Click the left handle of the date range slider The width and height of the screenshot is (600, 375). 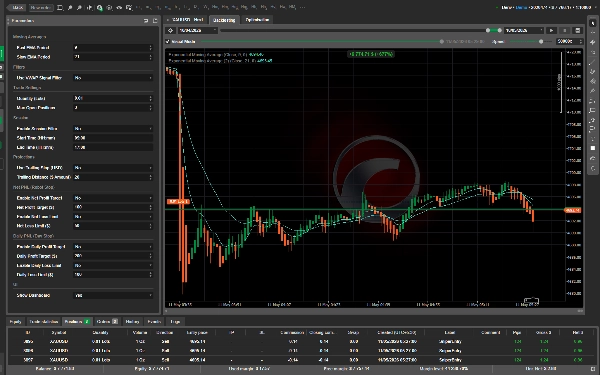point(488,30)
